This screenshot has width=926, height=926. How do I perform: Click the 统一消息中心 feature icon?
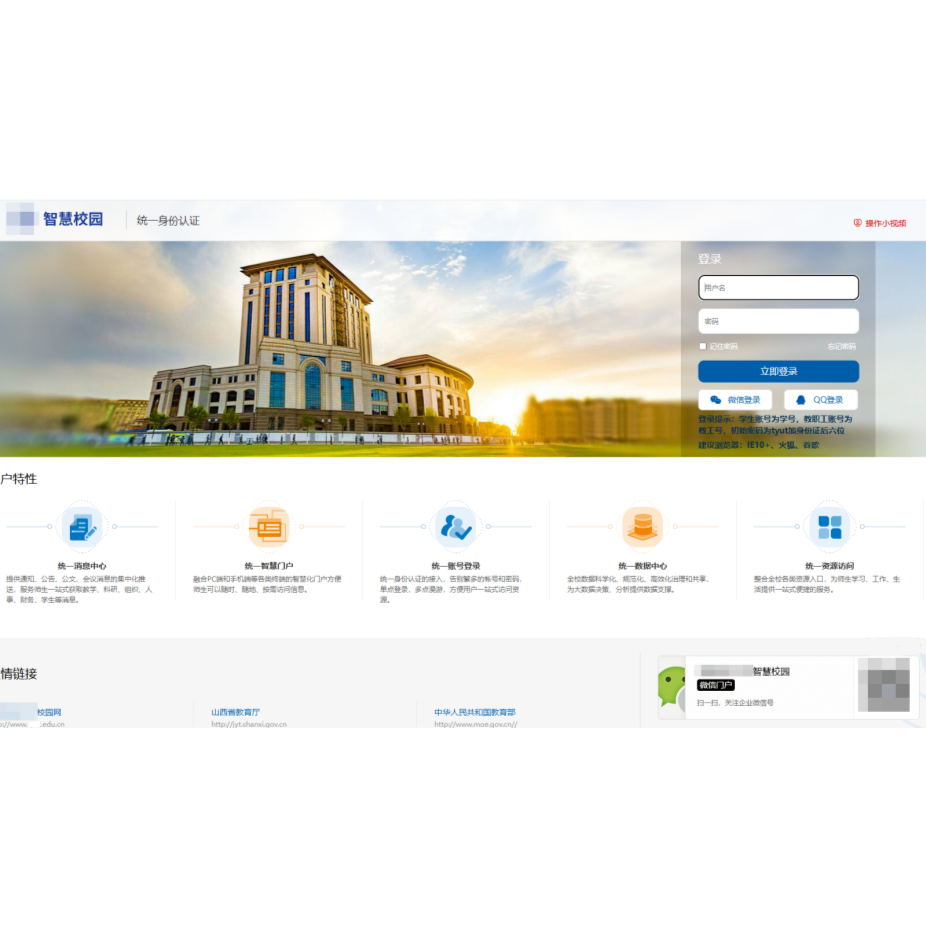pos(81,526)
